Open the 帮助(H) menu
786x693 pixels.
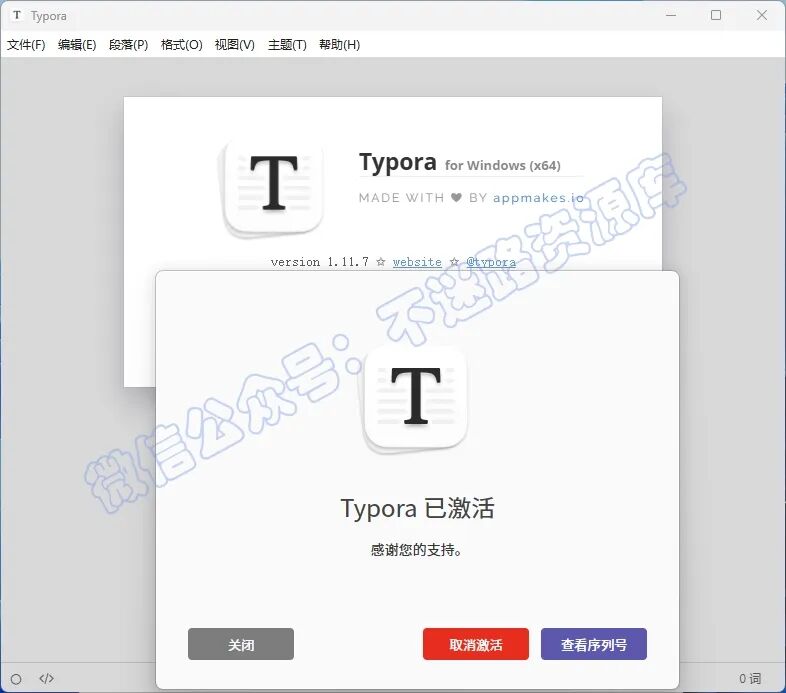pyautogui.click(x=339, y=45)
